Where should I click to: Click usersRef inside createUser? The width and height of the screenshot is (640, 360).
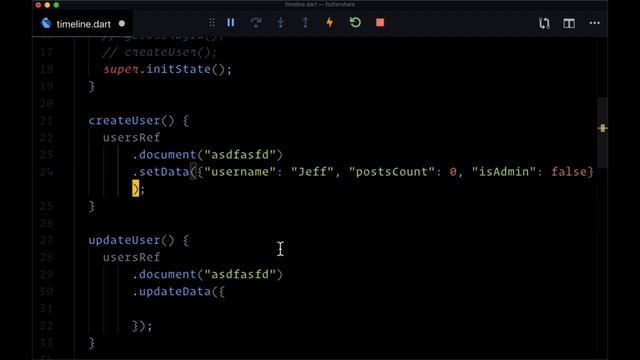131,138
